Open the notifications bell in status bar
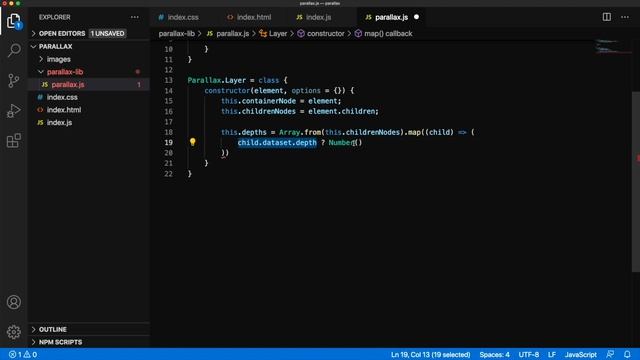This screenshot has width=640, height=360. pyautogui.click(x=627, y=354)
